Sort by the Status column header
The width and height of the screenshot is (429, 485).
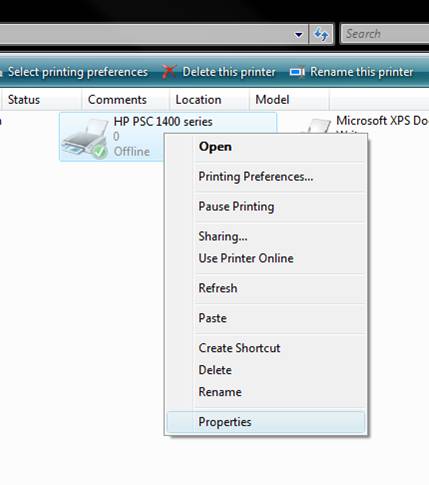point(41,100)
